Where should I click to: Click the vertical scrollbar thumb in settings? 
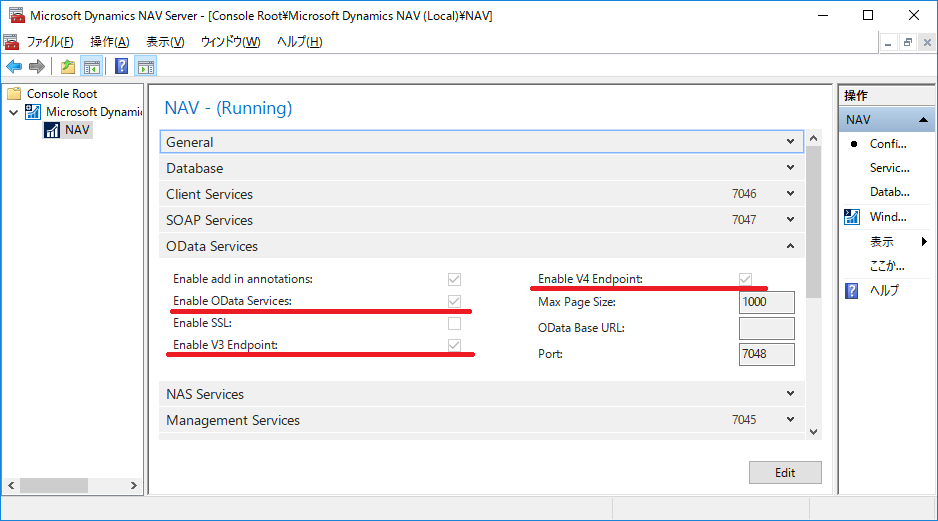tap(814, 221)
